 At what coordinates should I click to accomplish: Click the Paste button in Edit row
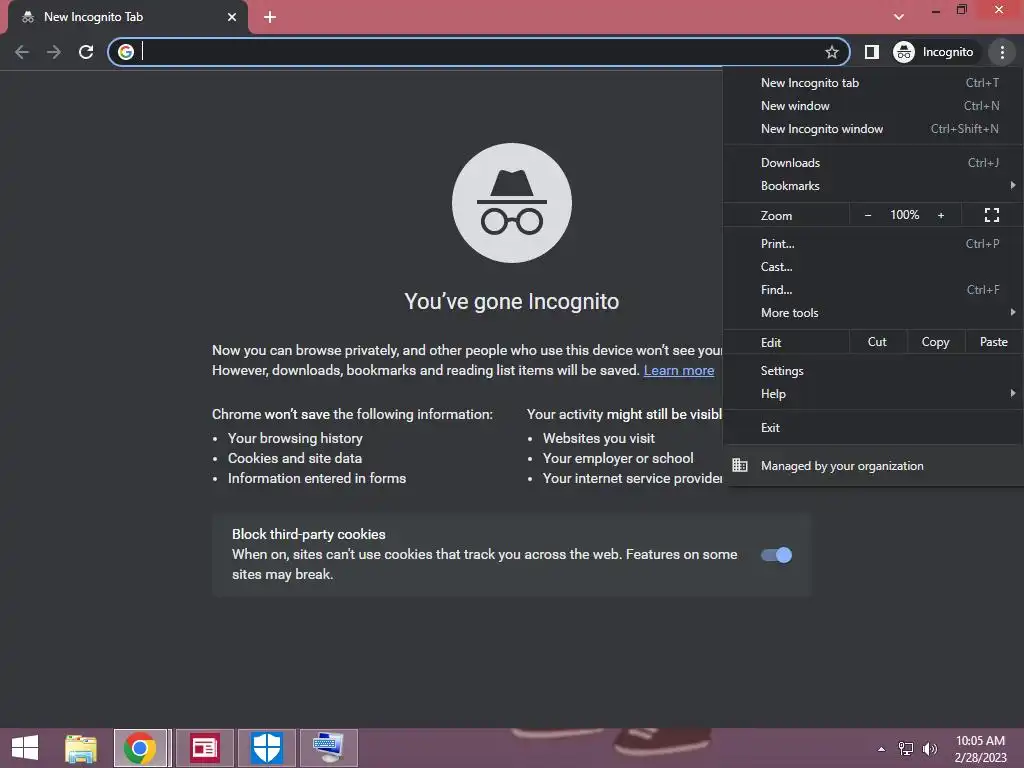993,342
